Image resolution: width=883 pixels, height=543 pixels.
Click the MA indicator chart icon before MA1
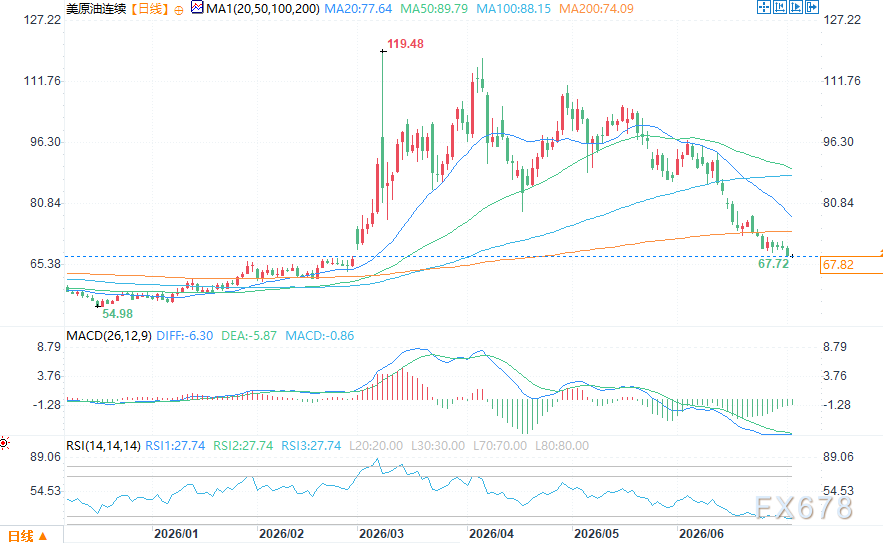[197, 8]
